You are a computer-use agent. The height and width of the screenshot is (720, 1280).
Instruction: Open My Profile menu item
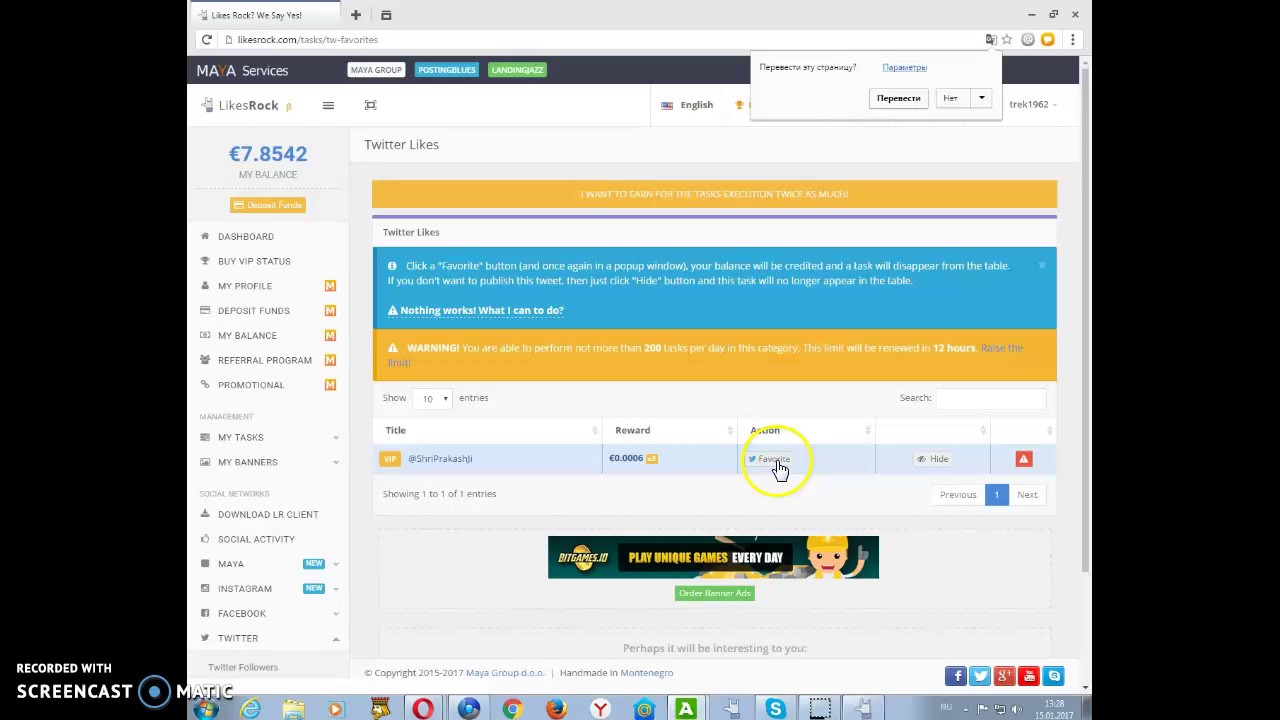click(245, 286)
